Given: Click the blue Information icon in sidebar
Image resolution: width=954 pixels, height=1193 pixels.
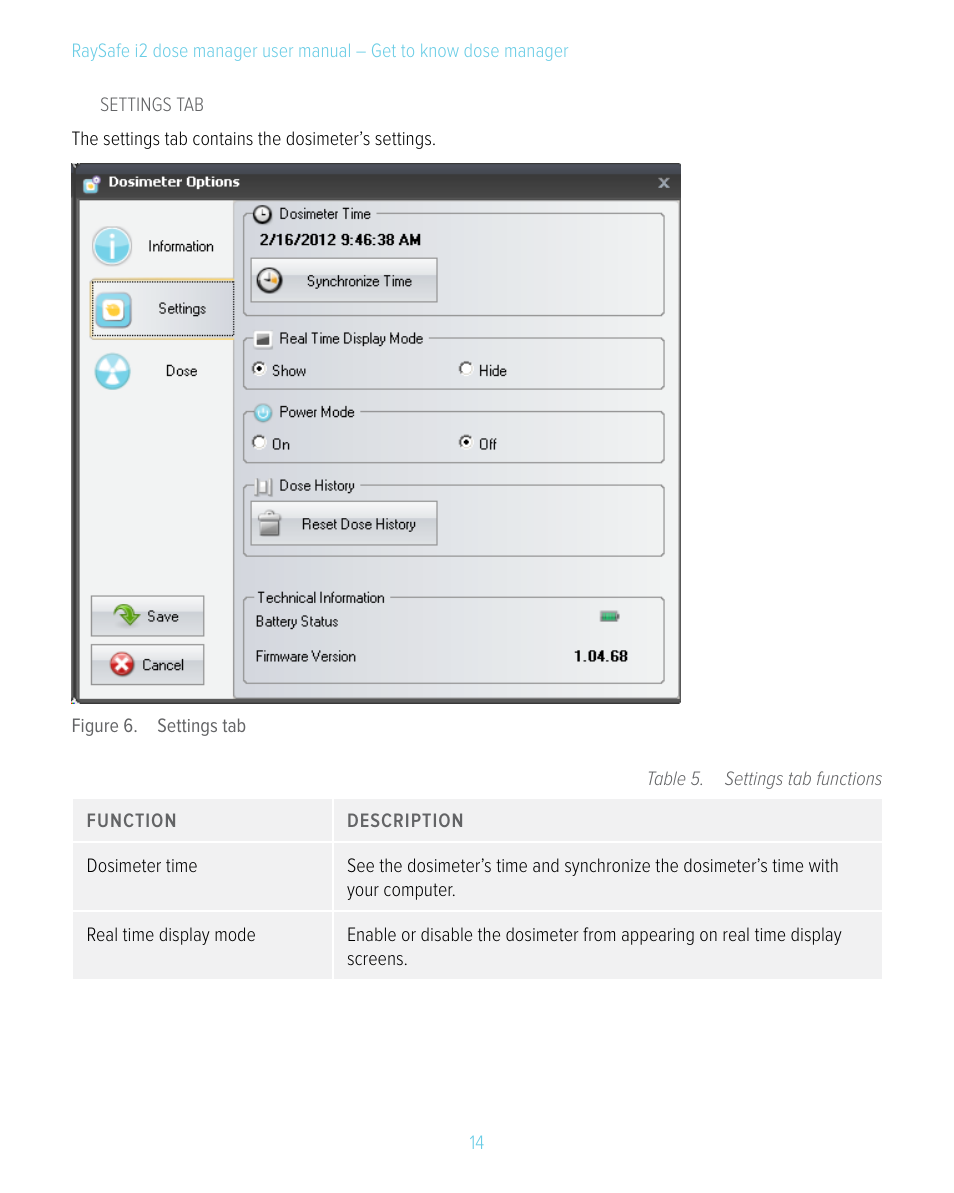Looking at the screenshot, I should tap(113, 246).
